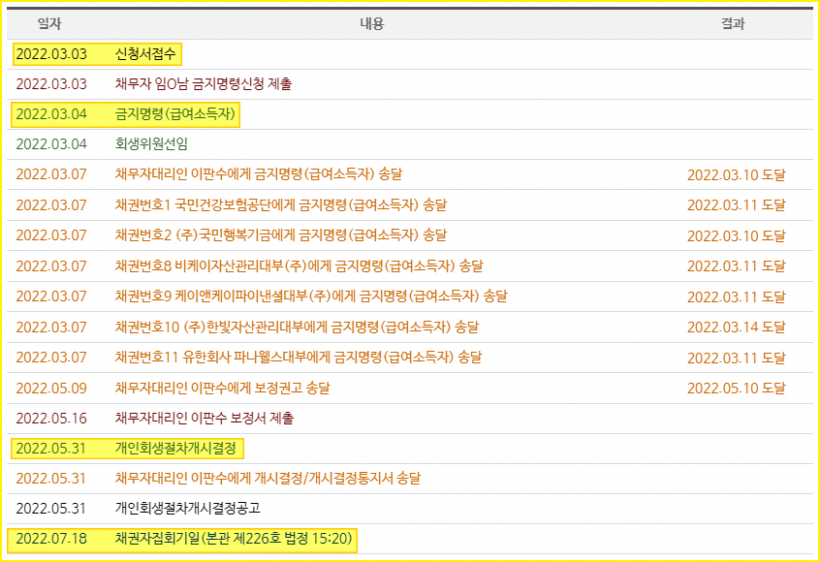Viewport: 820px width, 562px height.
Task: Click the 개인회생절차개시결정 entry
Action: [176, 448]
